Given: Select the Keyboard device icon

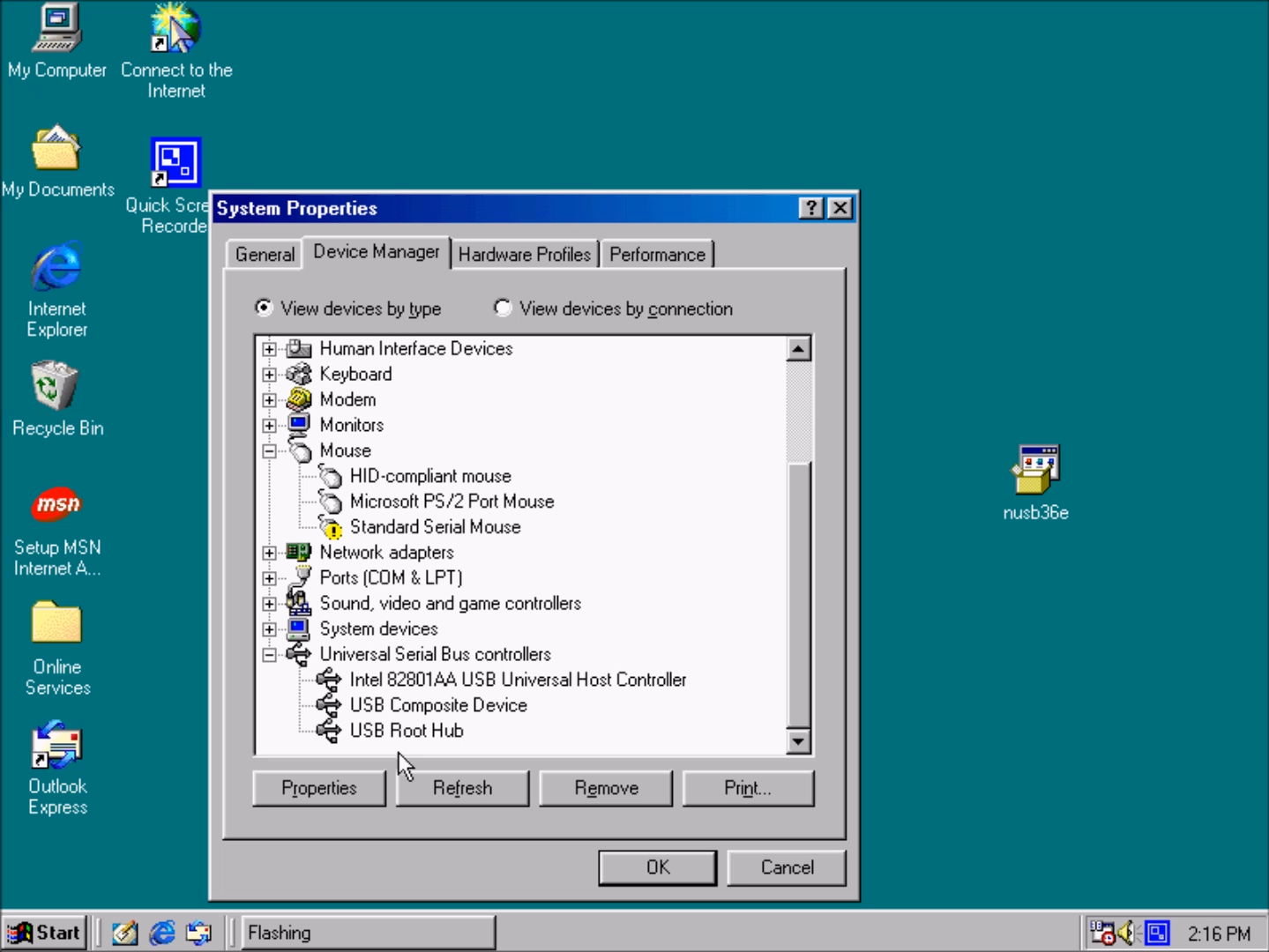Looking at the screenshot, I should pos(299,374).
